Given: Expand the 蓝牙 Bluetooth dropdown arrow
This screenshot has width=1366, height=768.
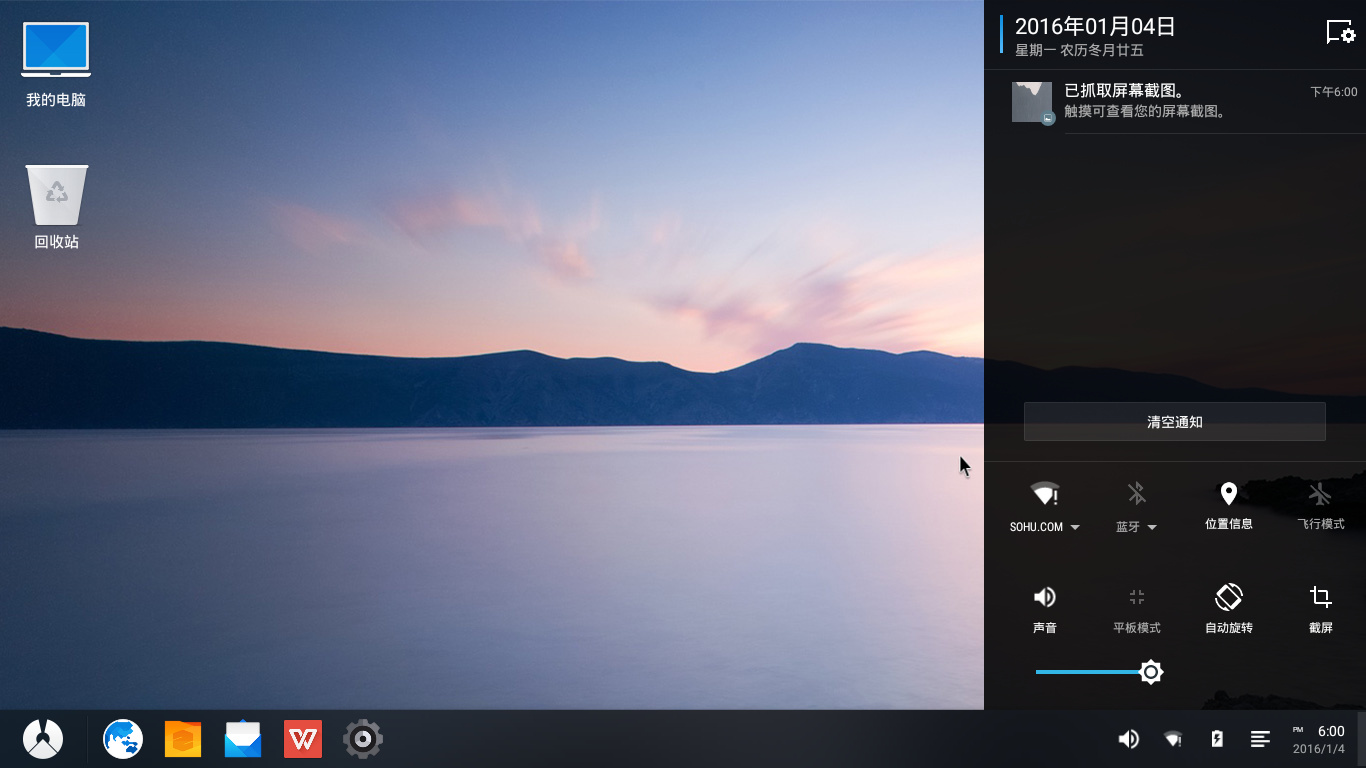Looking at the screenshot, I should click(1152, 527).
